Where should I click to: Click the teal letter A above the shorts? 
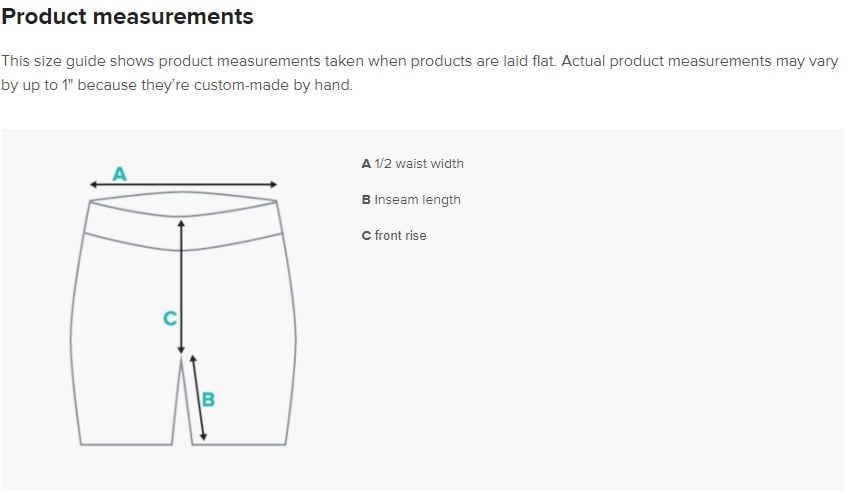pos(119,174)
